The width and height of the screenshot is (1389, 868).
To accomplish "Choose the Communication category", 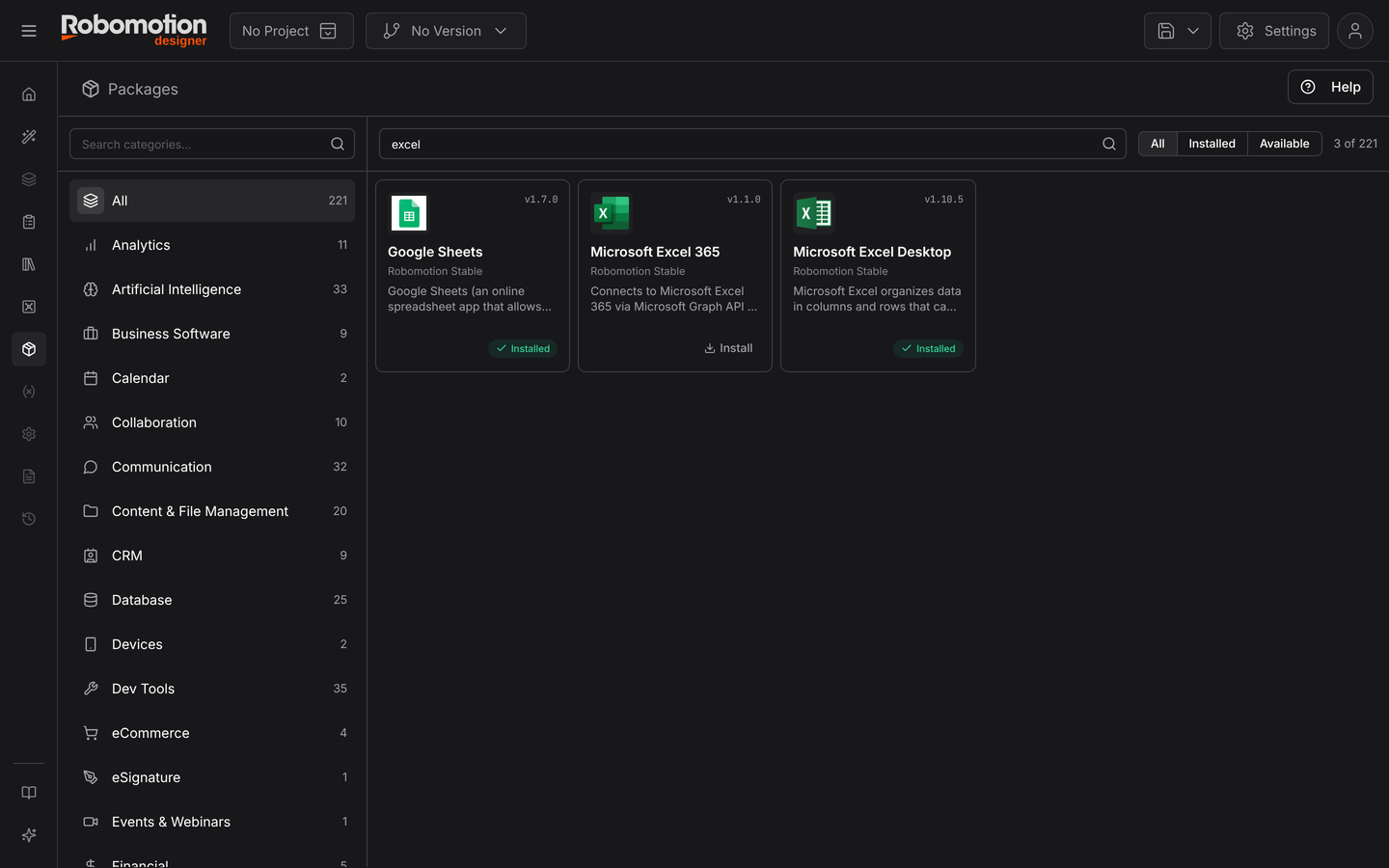I will pos(212,467).
